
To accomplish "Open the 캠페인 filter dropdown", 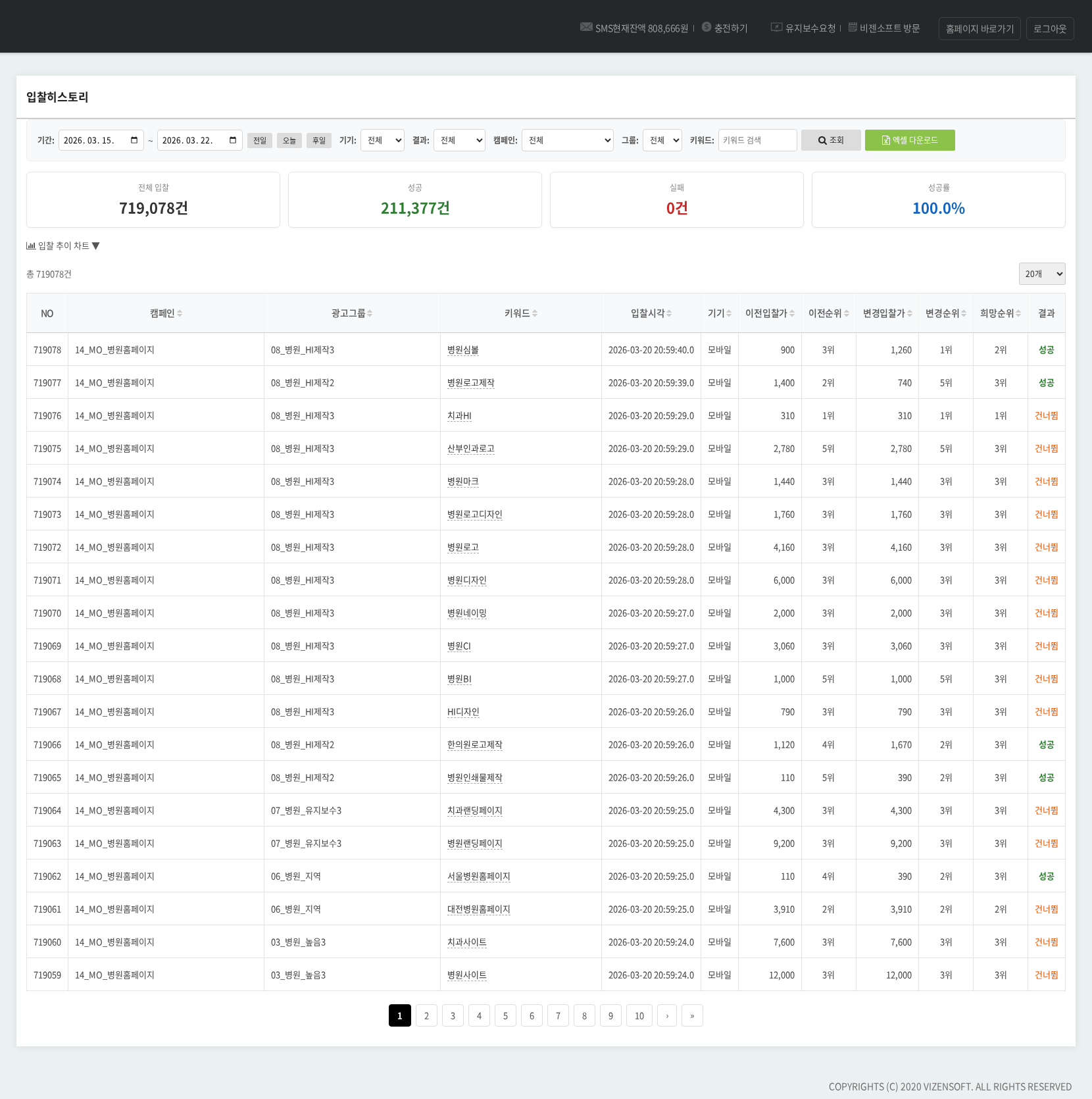I will 567,140.
